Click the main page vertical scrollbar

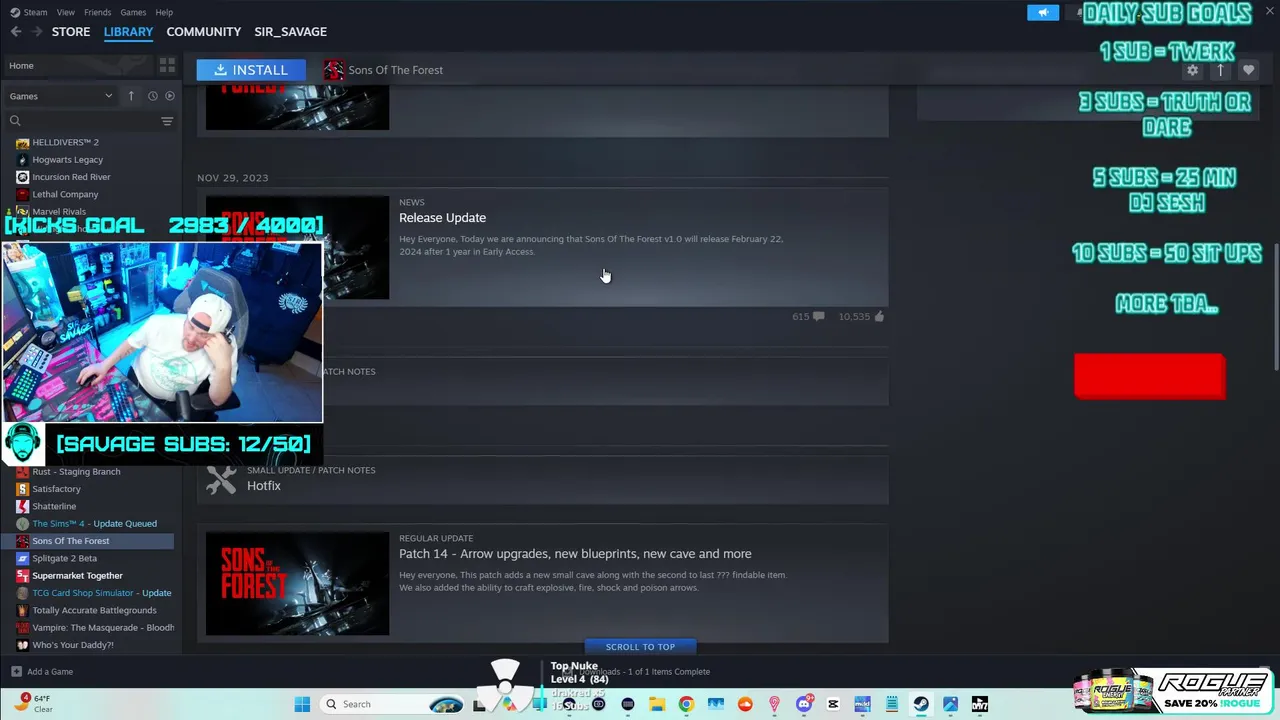[1274, 305]
